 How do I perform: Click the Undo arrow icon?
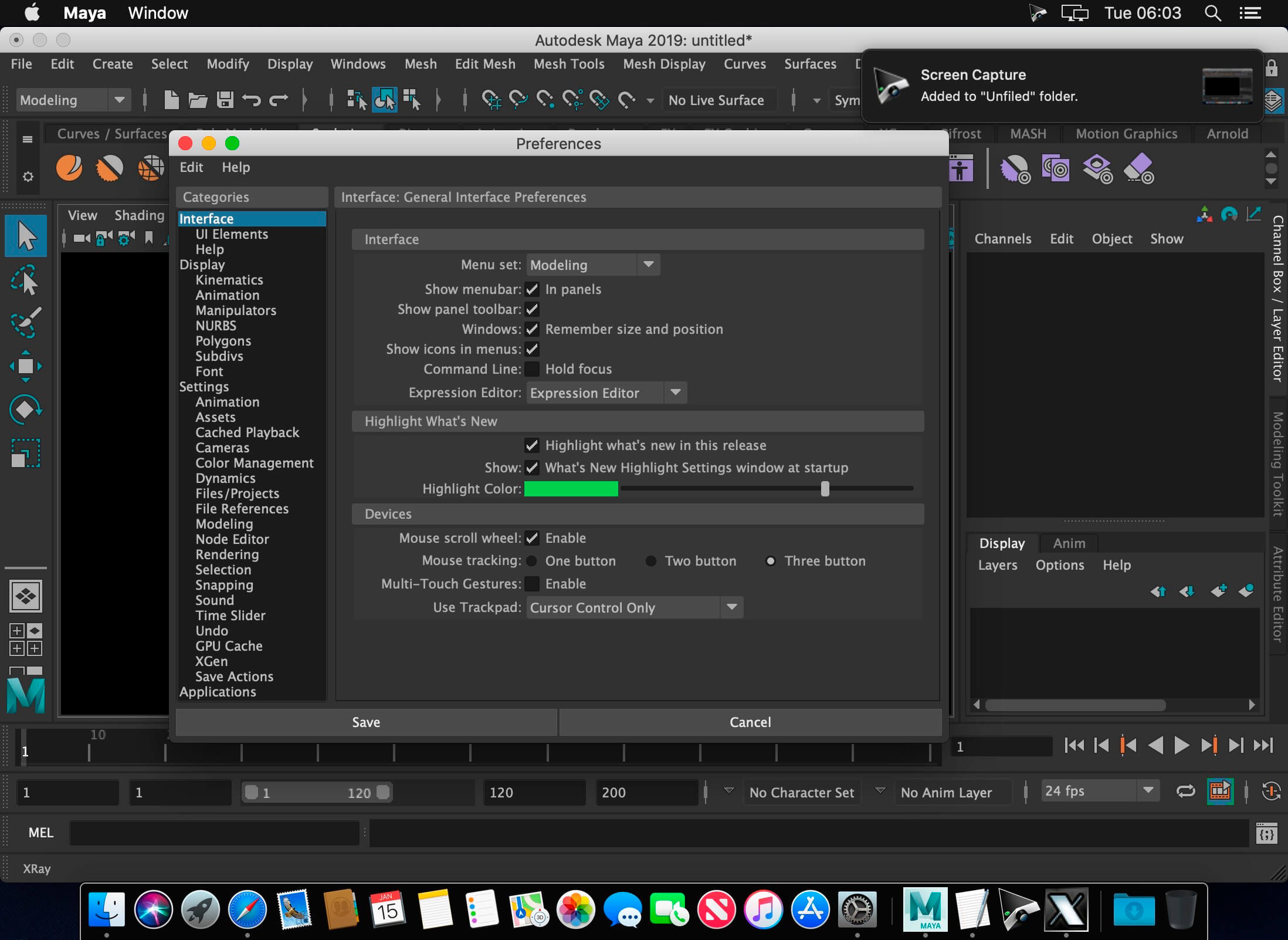(x=252, y=100)
